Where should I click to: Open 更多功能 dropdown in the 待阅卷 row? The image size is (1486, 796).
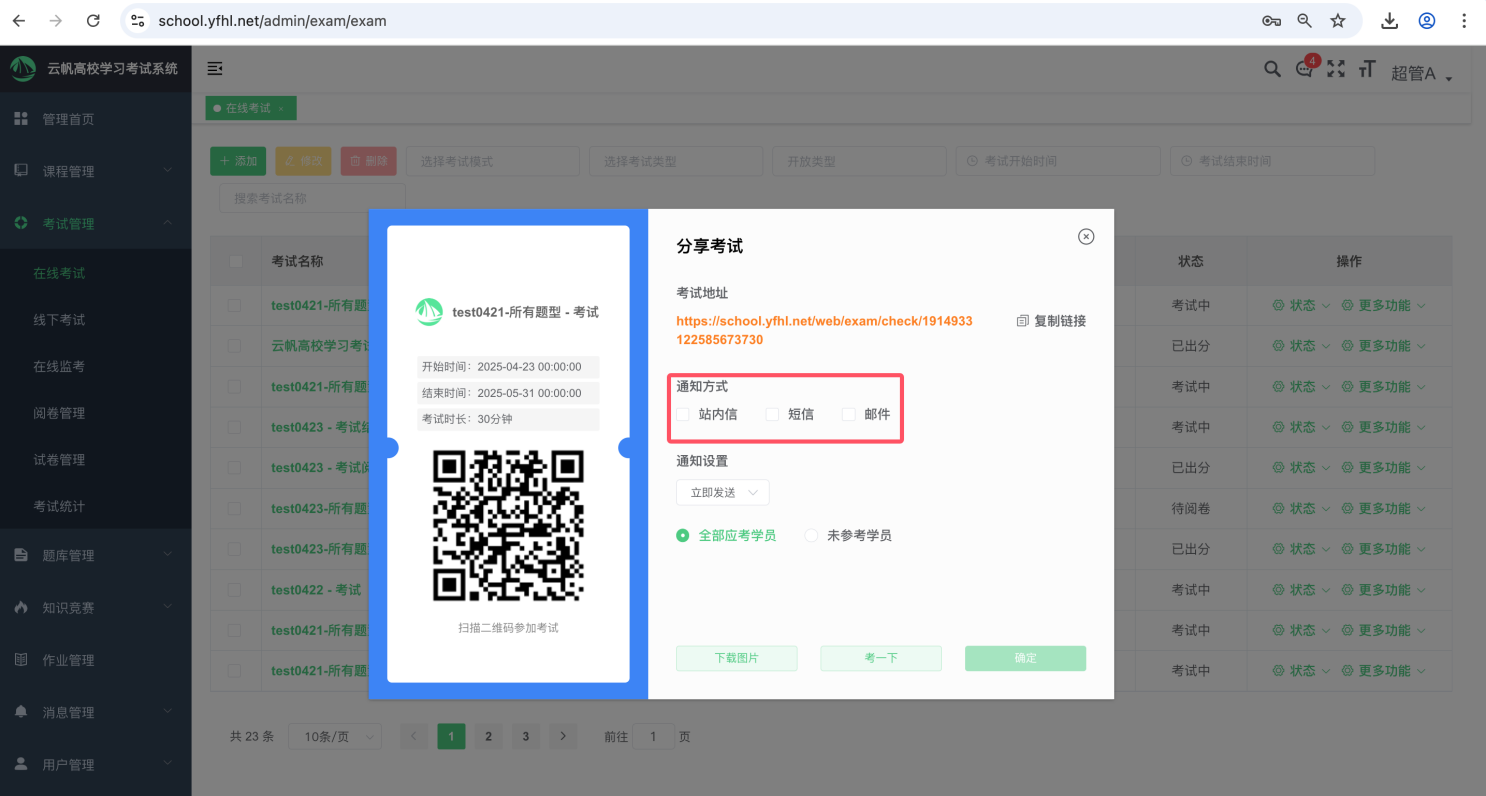(1383, 508)
